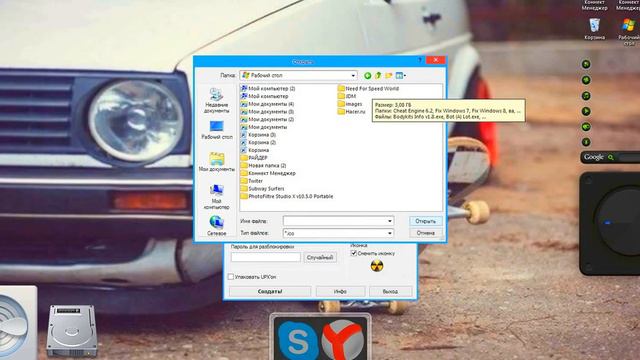The height and width of the screenshot is (360, 640).
Task: Select Корзина (3) shortcut
Action: 258,135
